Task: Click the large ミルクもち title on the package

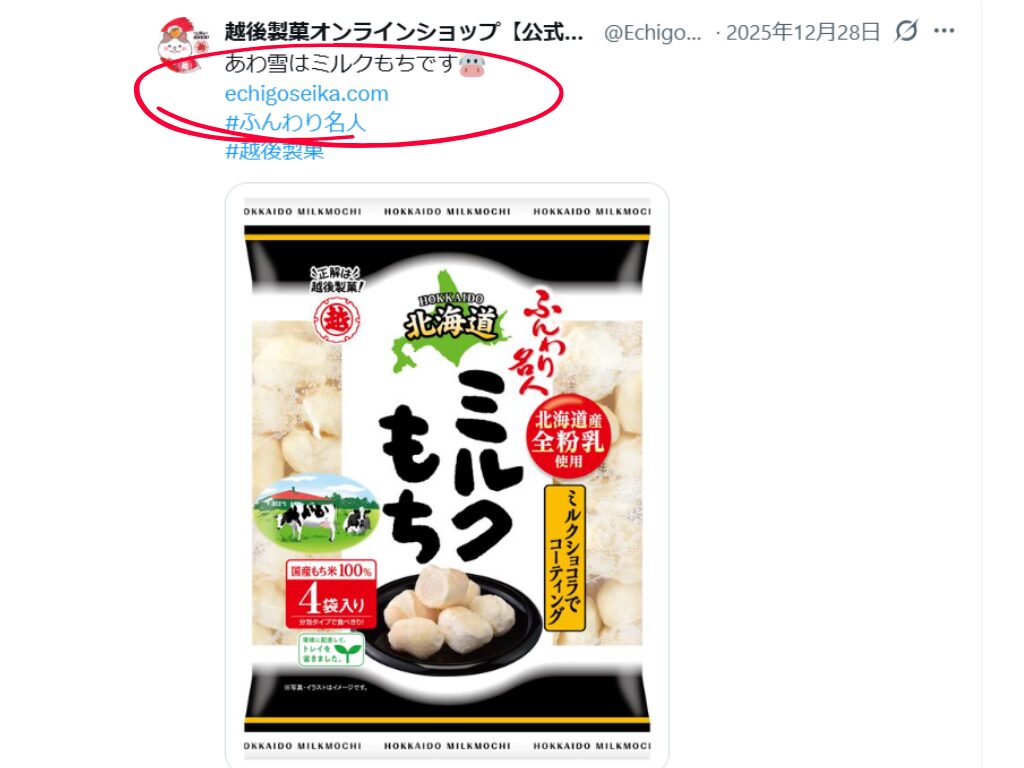Action: pyautogui.click(x=451, y=467)
